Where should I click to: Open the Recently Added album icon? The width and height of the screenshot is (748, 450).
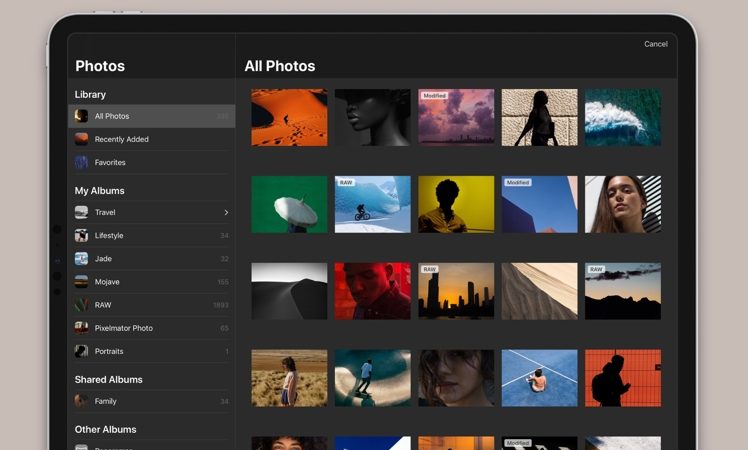click(x=81, y=139)
